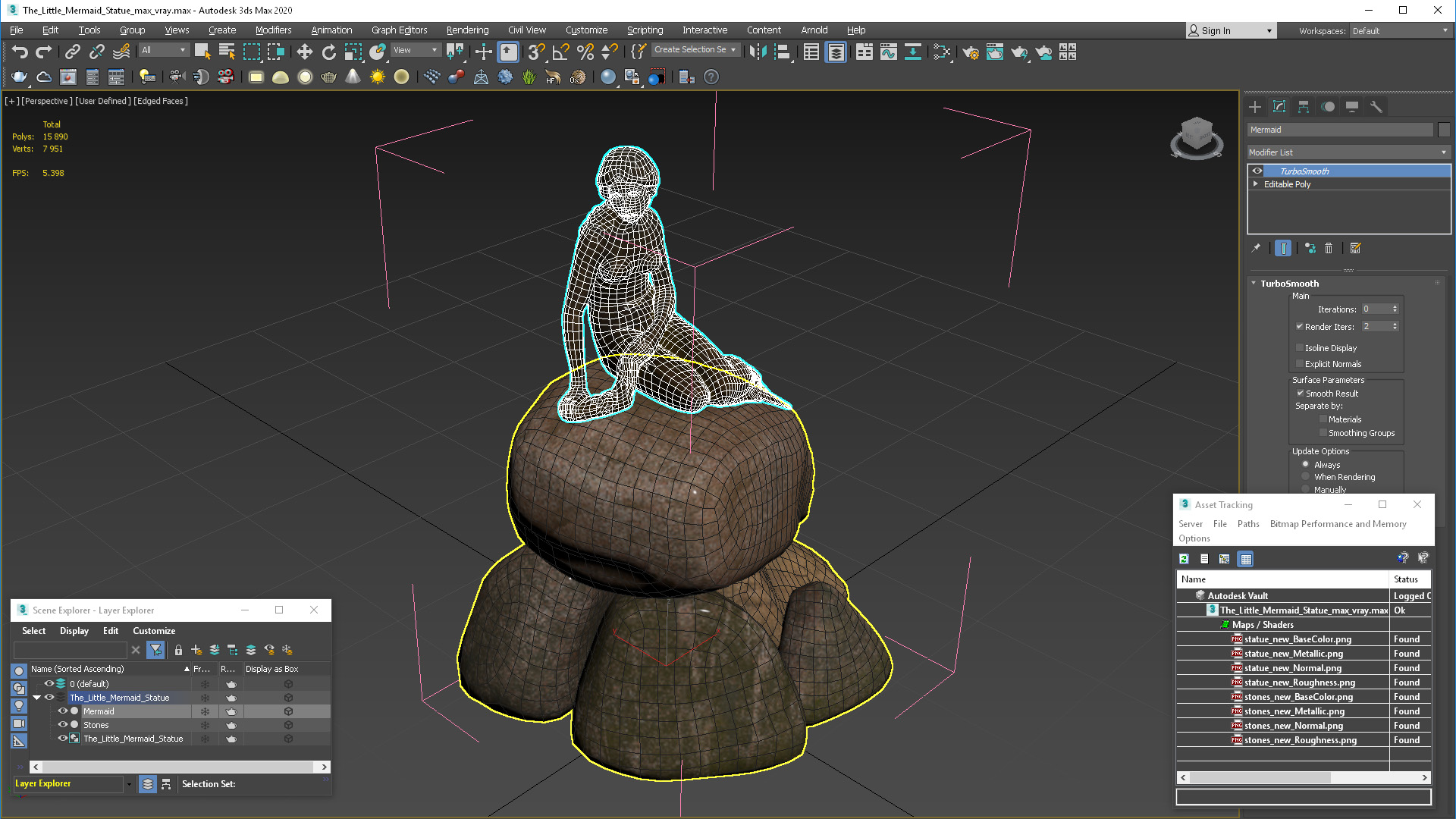
Task: Toggle filter funnel icon in Scene Explorer
Action: tap(155, 650)
